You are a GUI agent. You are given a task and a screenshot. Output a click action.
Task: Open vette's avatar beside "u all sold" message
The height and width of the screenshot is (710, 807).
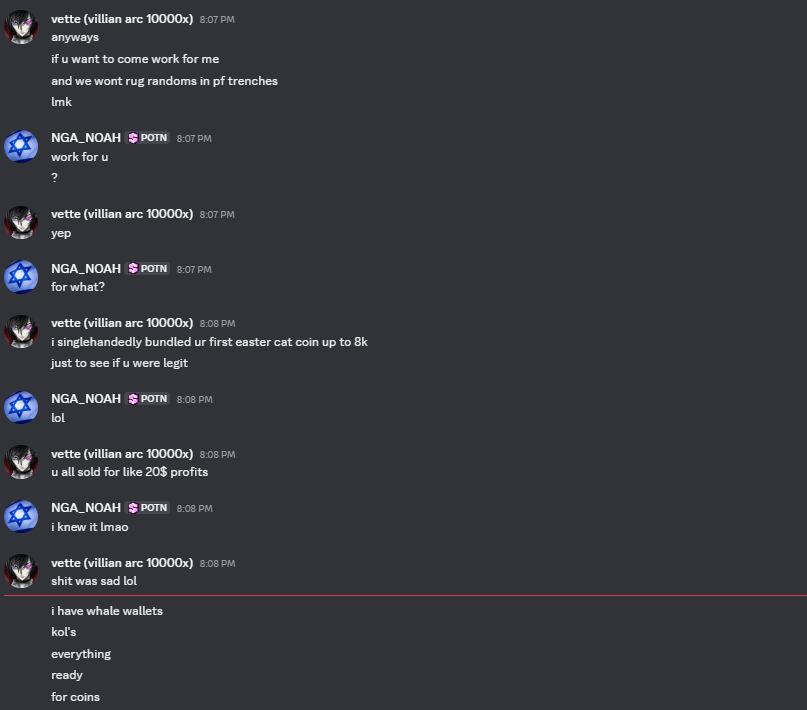21,462
